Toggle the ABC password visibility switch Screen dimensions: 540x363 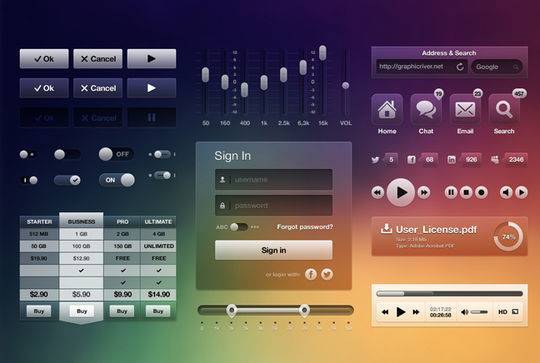click(239, 227)
